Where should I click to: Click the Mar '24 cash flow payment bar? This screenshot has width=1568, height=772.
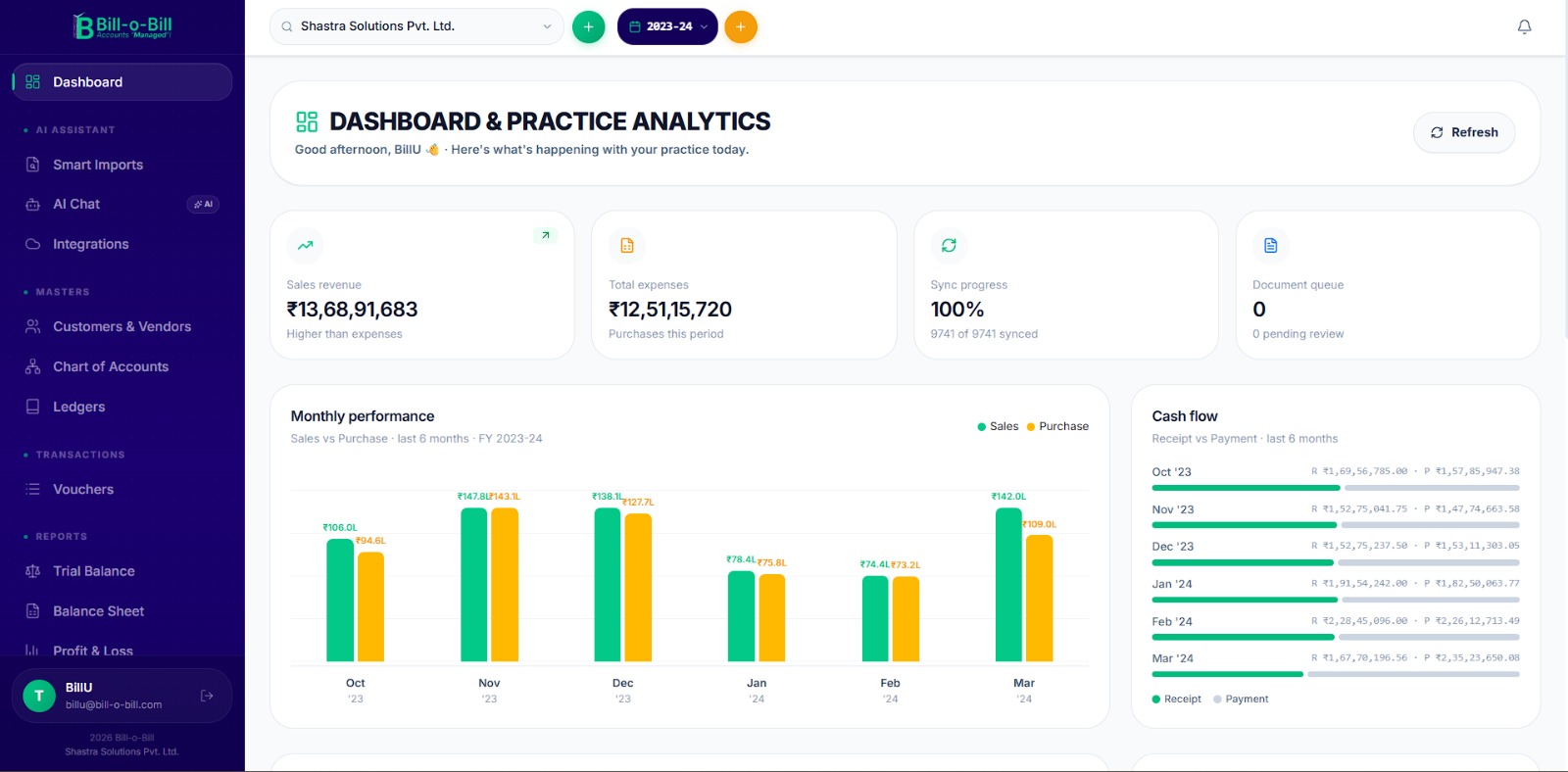click(1413, 674)
